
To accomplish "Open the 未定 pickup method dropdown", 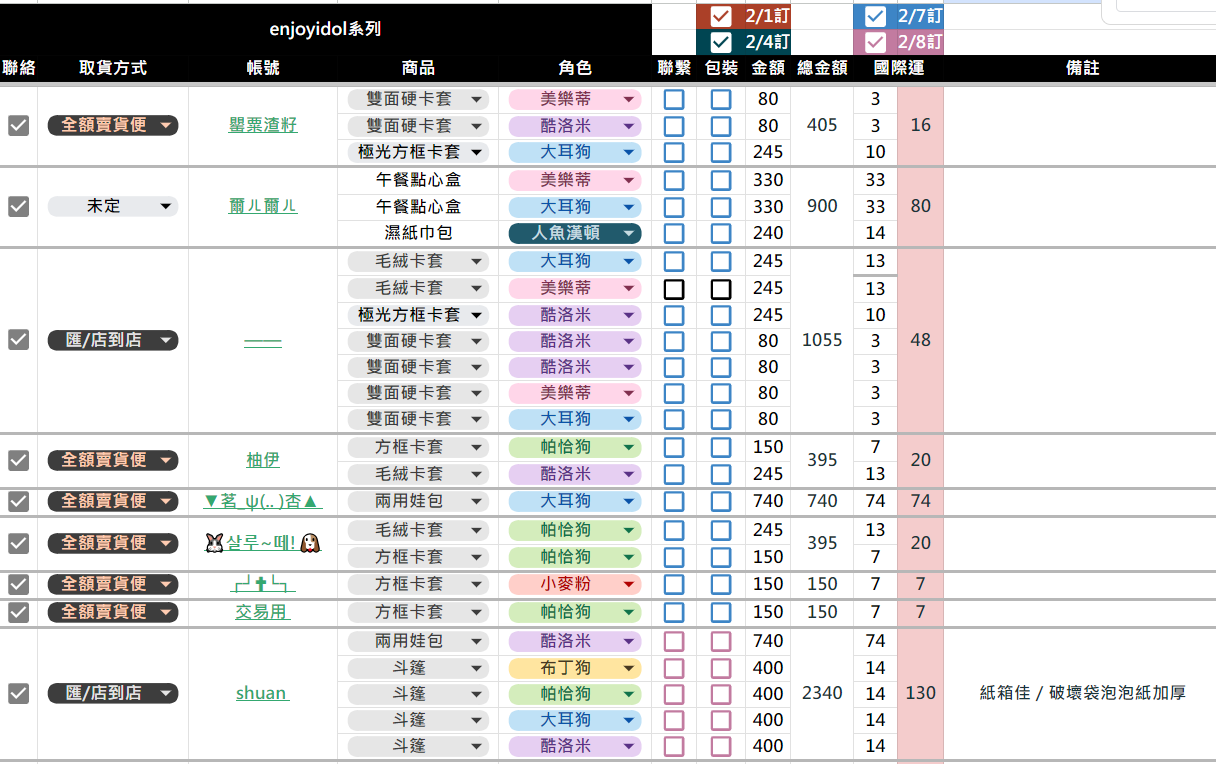I will (x=113, y=206).
